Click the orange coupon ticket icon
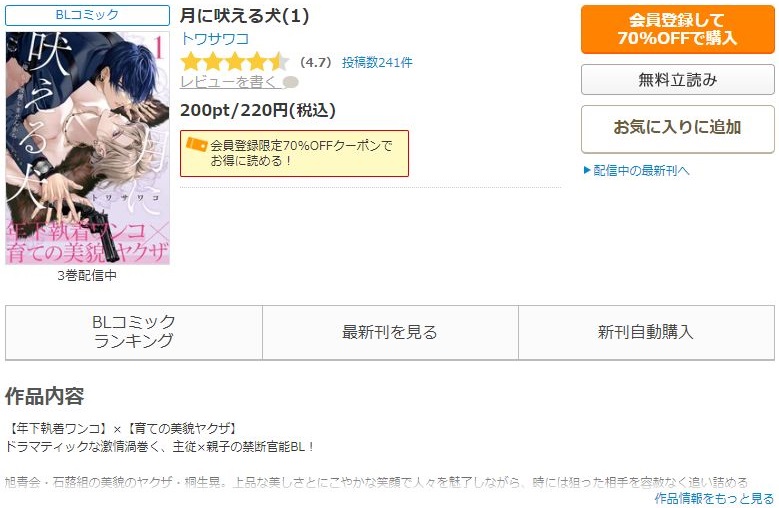Image resolution: width=779 pixels, height=508 pixels. (x=196, y=144)
